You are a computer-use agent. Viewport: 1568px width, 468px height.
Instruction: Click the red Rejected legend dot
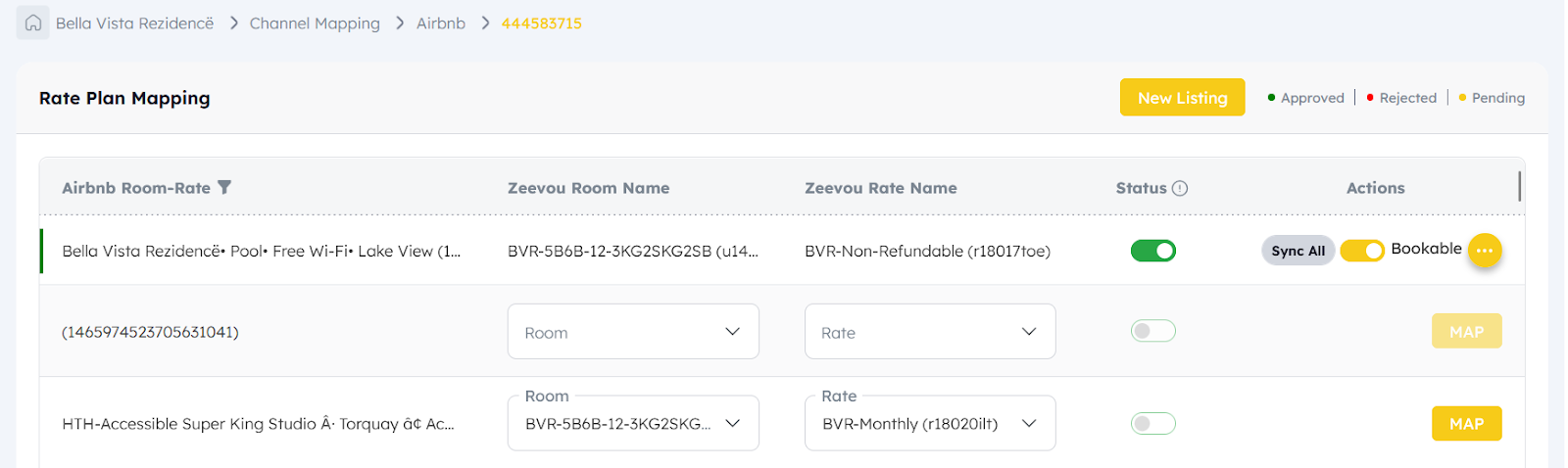click(1370, 97)
